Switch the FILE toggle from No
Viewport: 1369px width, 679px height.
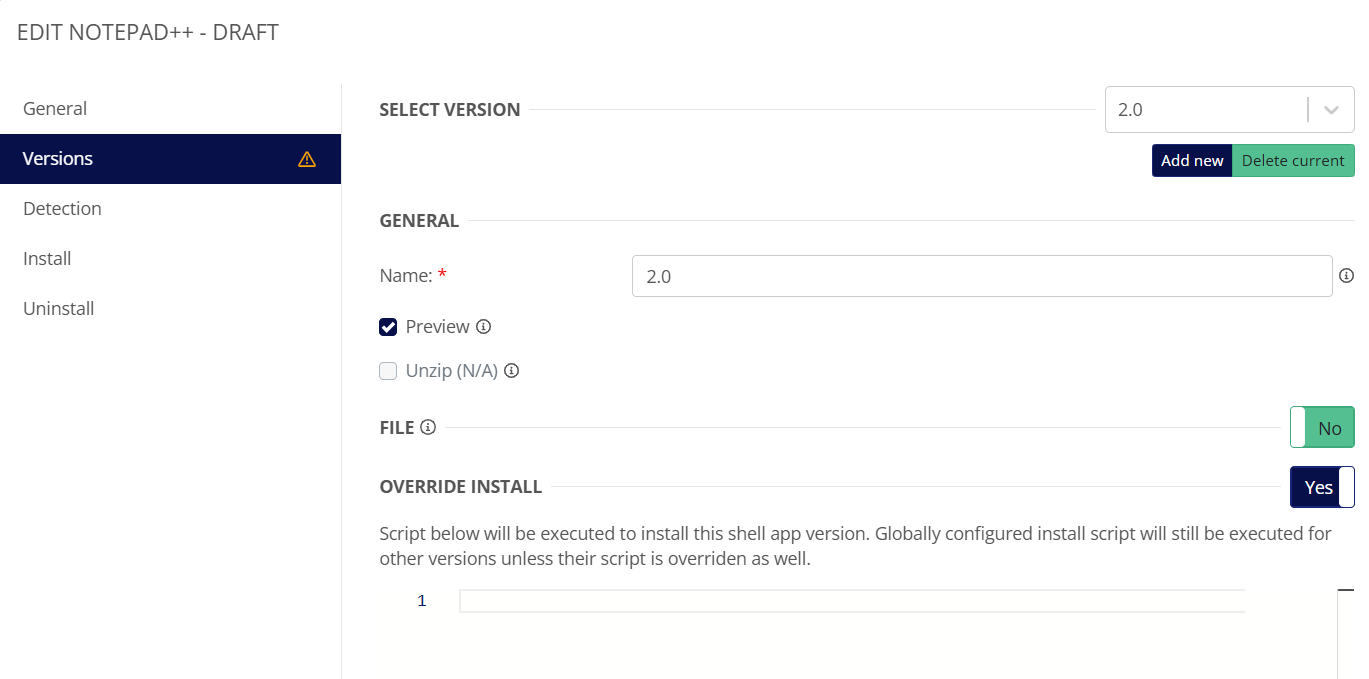click(x=1321, y=428)
